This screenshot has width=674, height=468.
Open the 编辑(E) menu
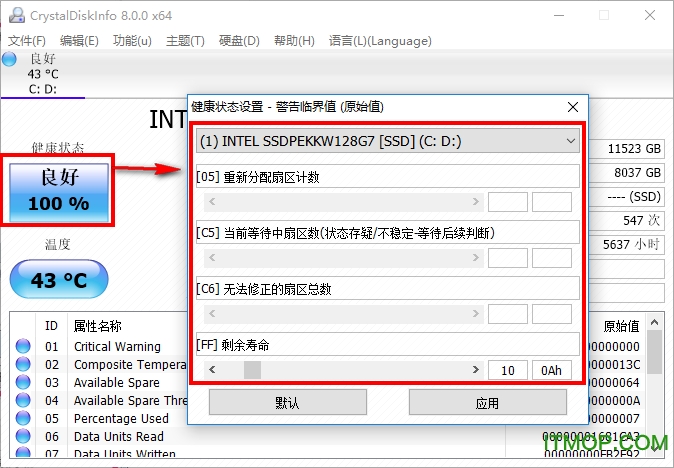[x=79, y=41]
